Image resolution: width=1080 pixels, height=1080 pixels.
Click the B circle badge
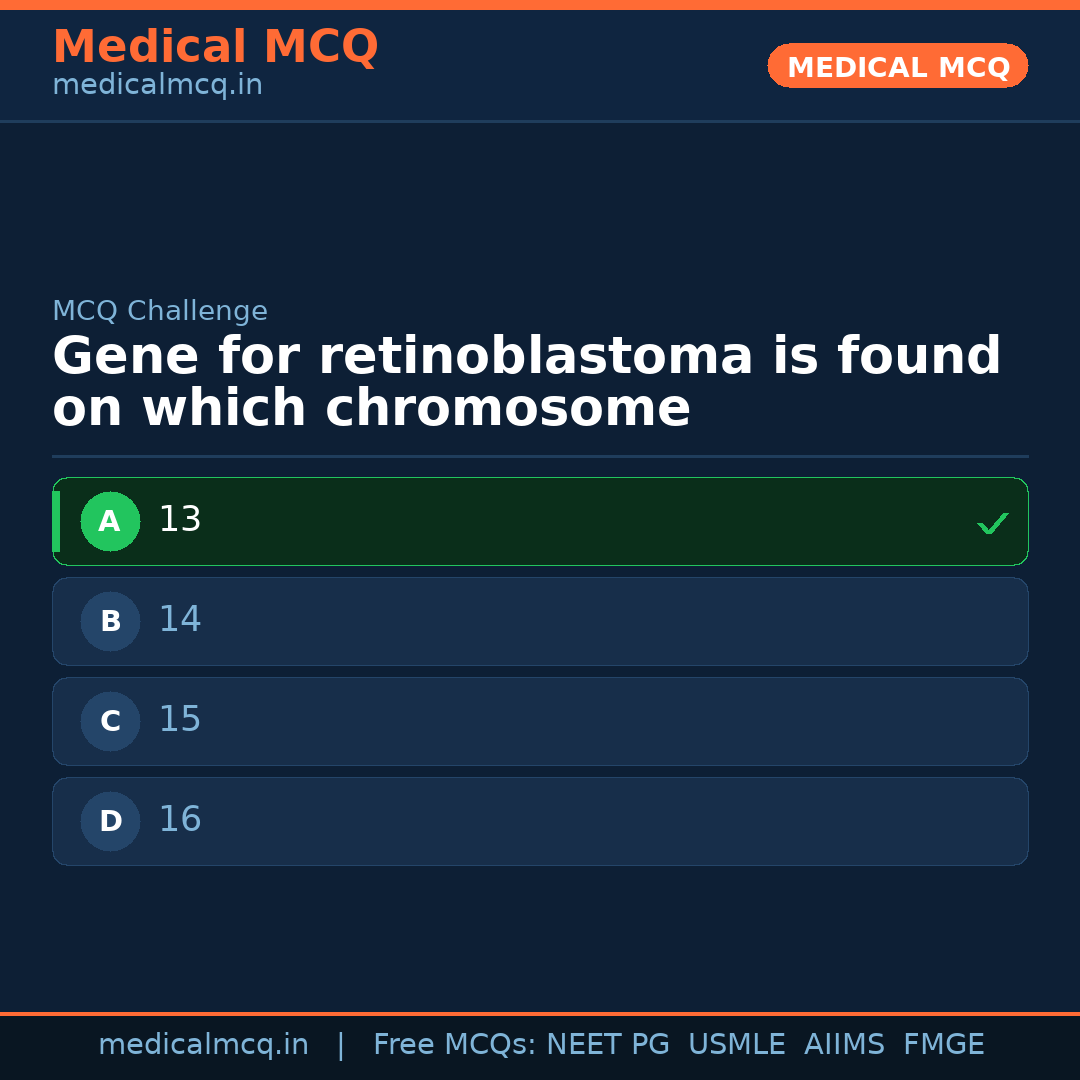click(x=110, y=621)
